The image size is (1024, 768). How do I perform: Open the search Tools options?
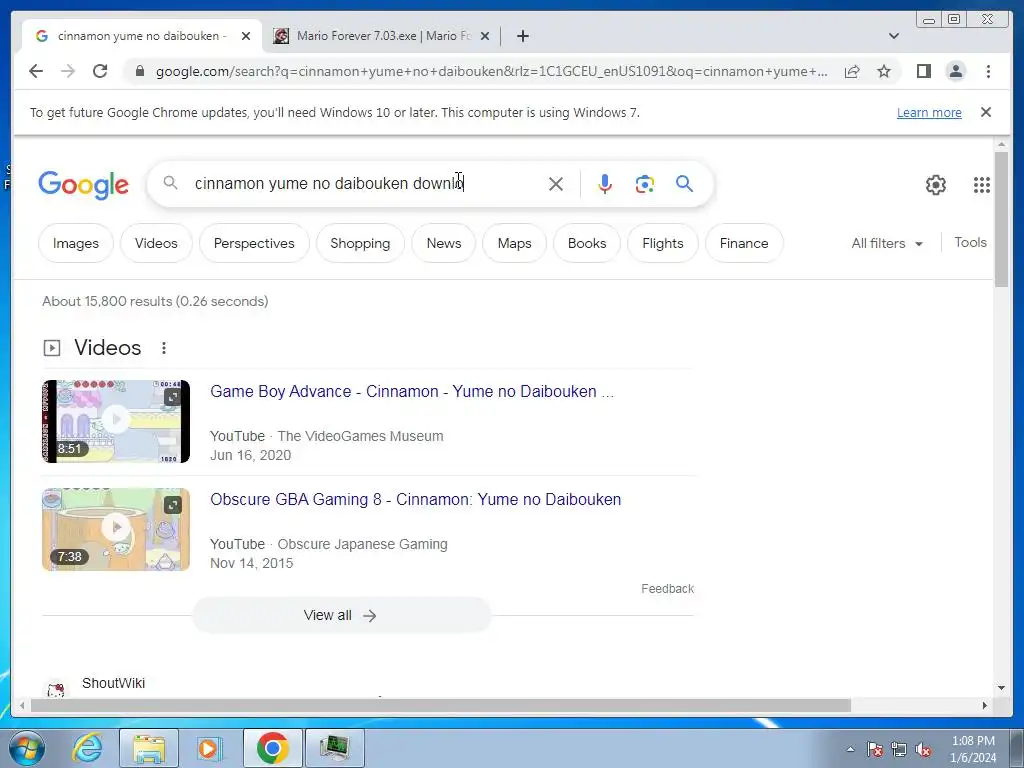[x=970, y=242]
